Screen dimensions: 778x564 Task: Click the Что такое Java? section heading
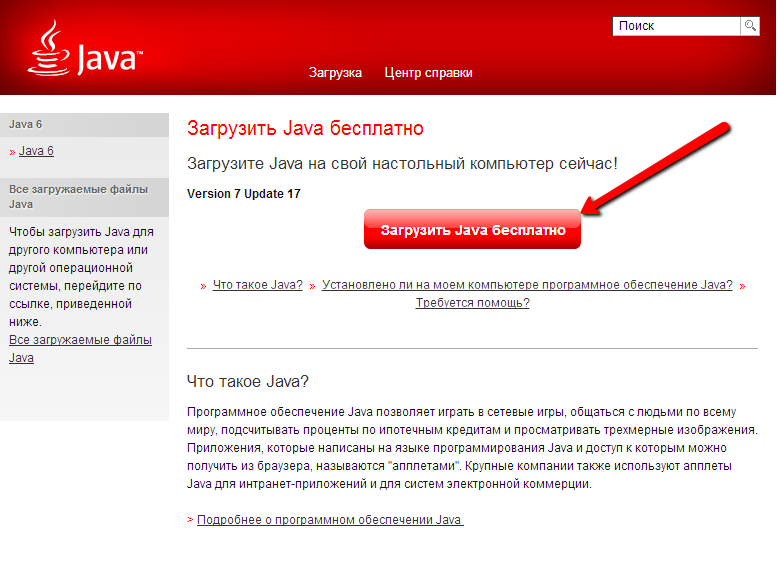pos(248,381)
